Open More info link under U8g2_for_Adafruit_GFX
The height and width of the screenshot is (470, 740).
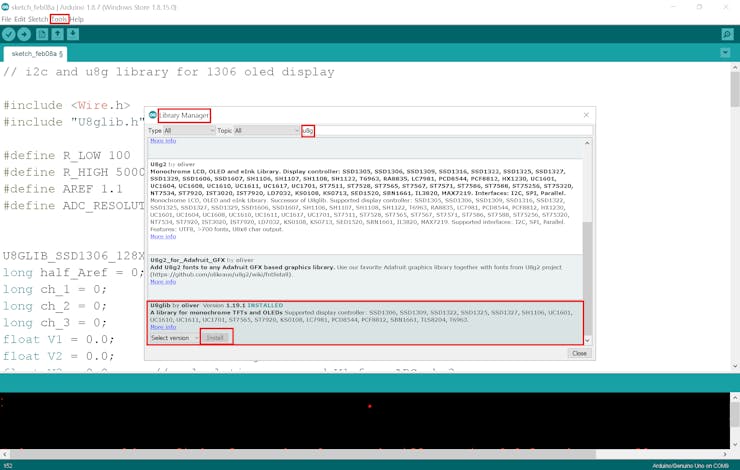[163, 282]
